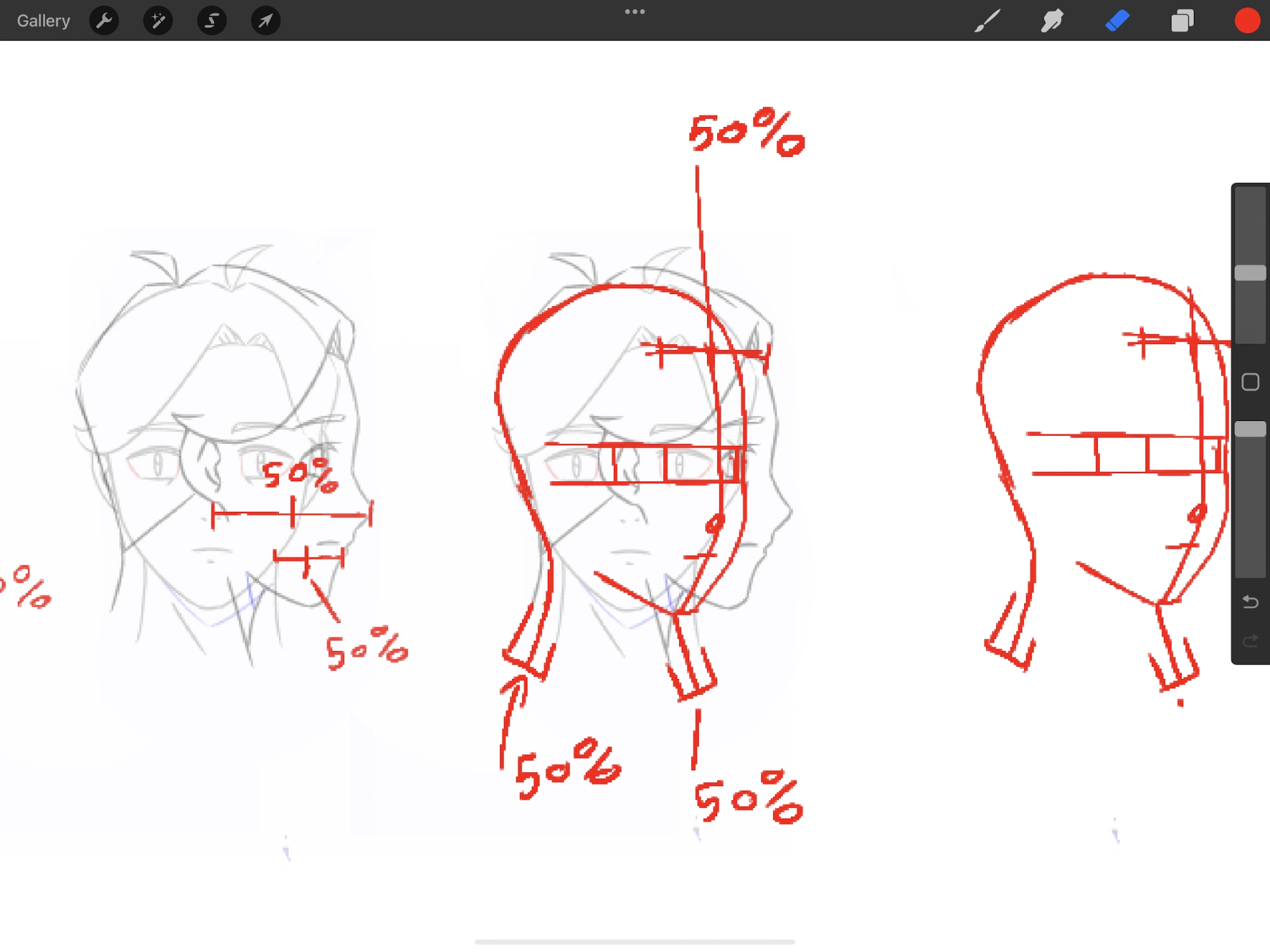The image size is (1270, 952).
Task: Tap the canvas on the top 50% label
Action: coord(746,132)
